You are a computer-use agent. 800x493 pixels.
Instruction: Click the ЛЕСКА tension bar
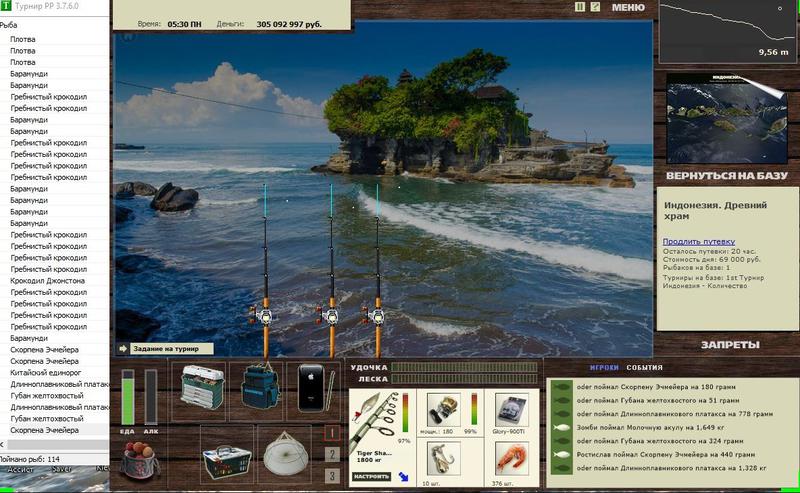[464, 379]
